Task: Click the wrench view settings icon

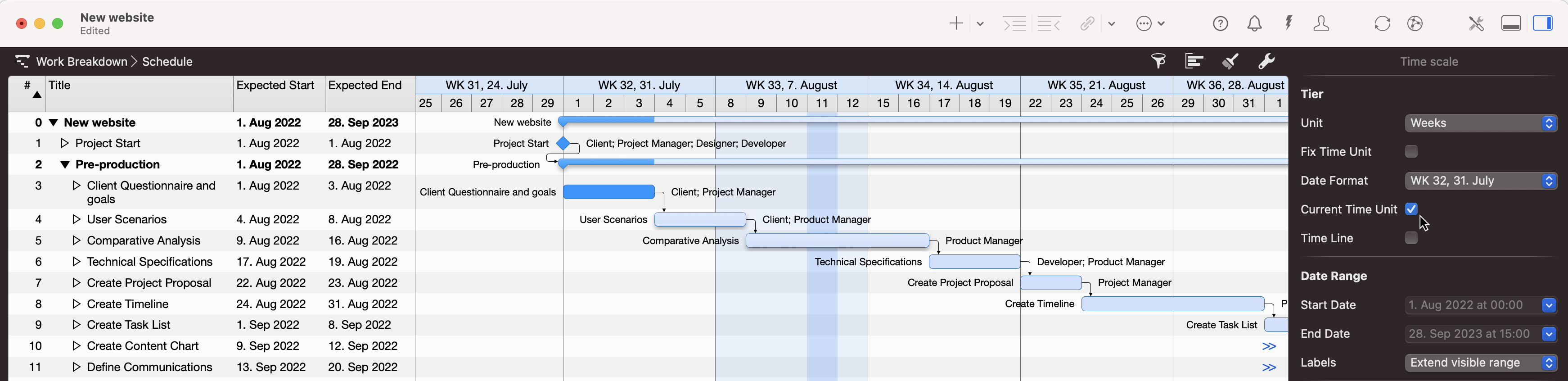Action: (x=1266, y=61)
